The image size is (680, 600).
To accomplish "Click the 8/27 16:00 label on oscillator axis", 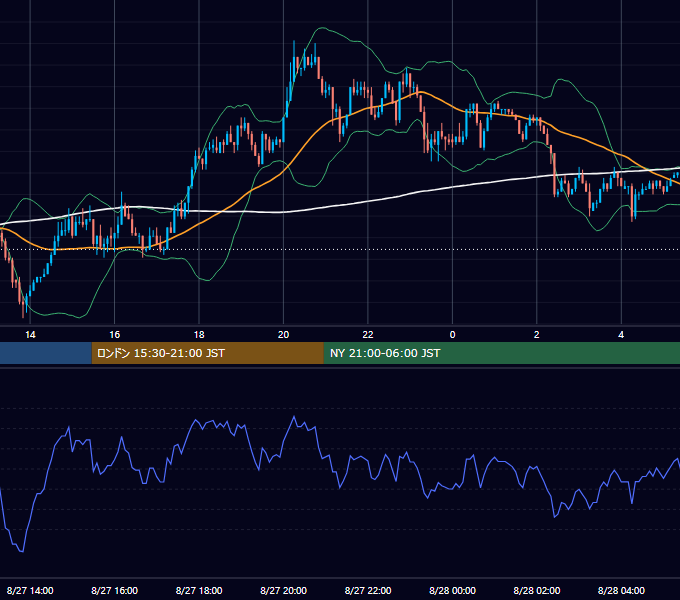I will pos(114,590).
